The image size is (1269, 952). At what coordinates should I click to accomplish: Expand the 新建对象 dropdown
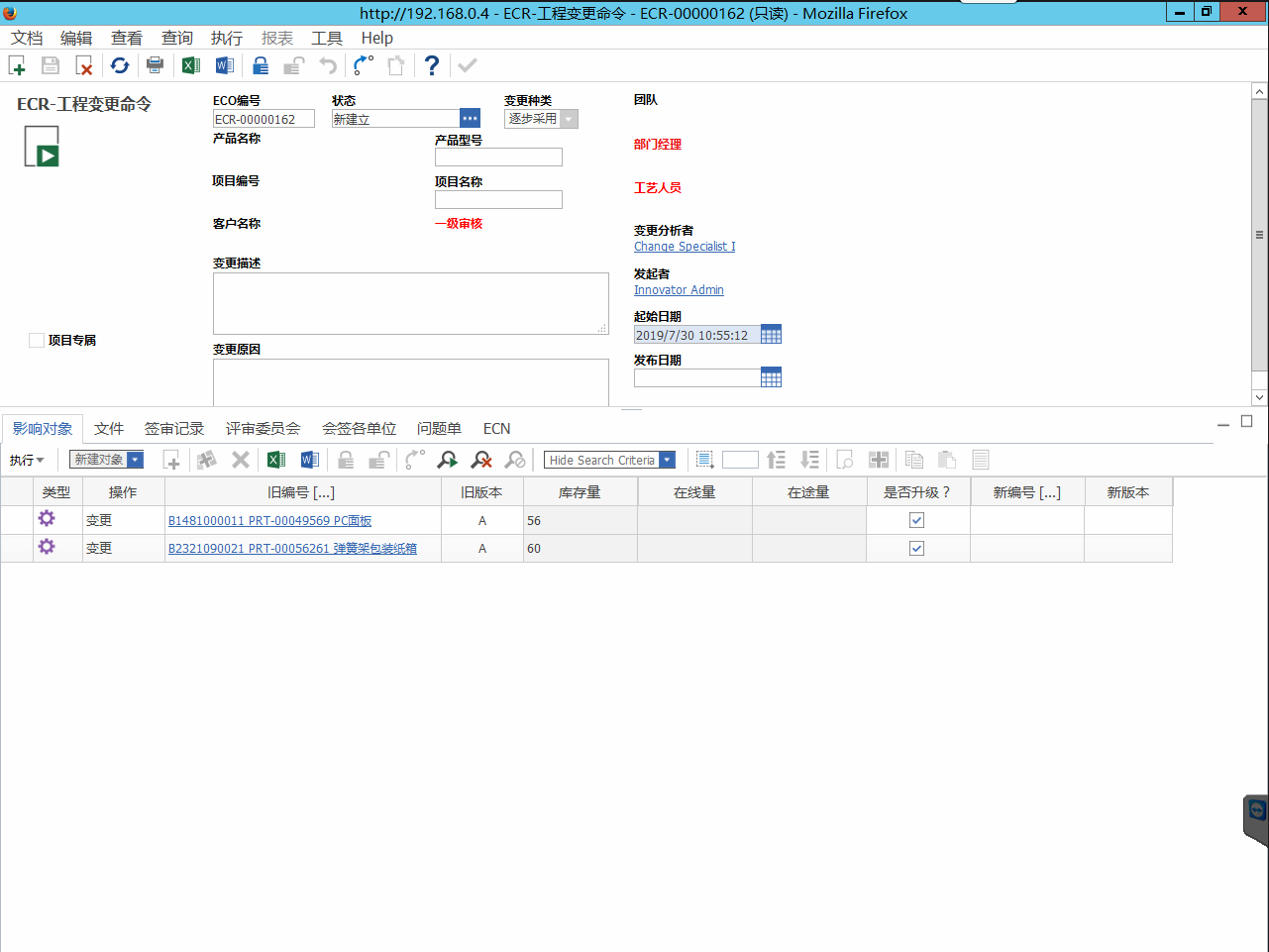[x=135, y=460]
